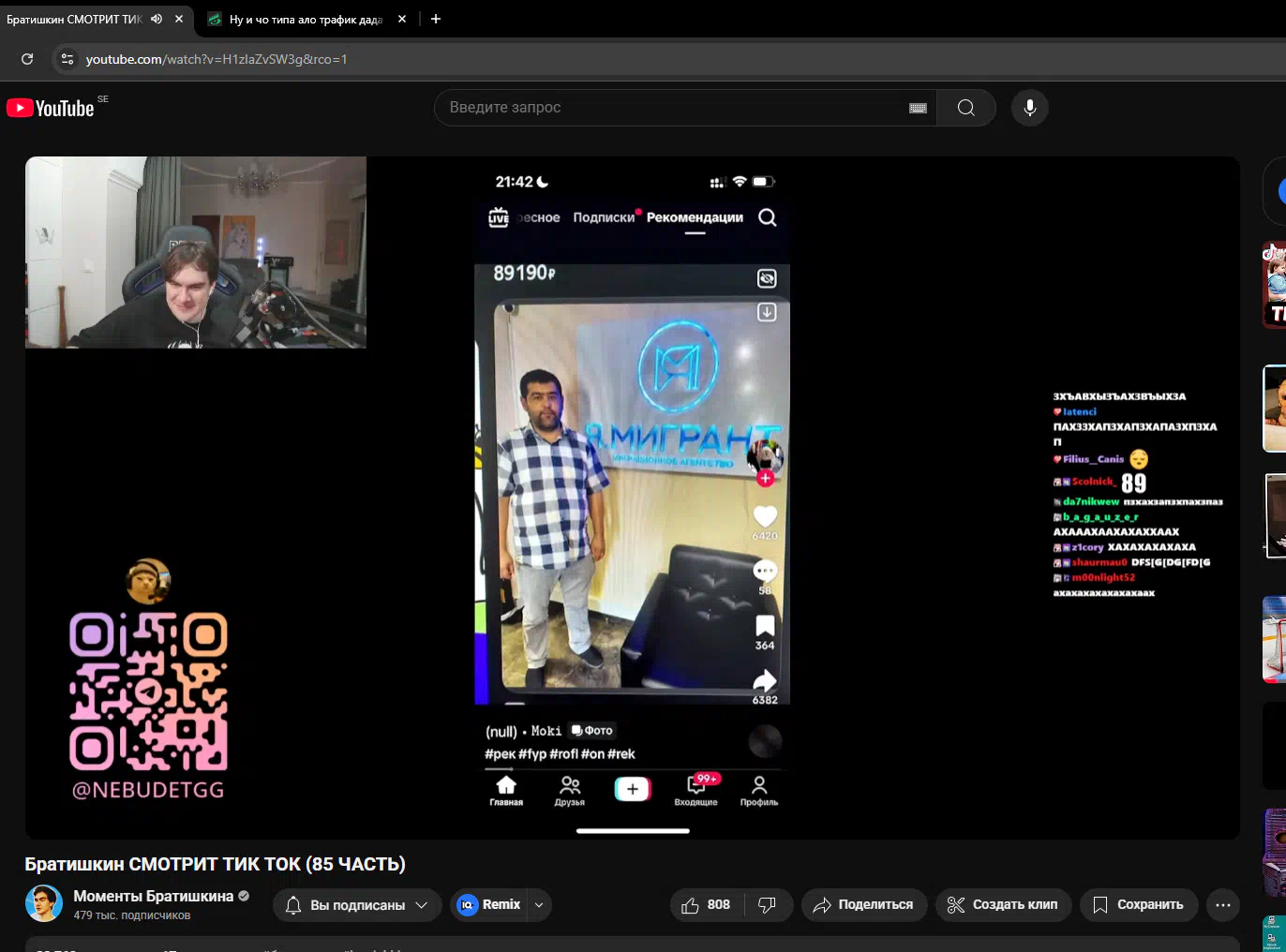Dislike the video with thumbs-down
This screenshot has height=952, width=1286.
[x=768, y=905]
